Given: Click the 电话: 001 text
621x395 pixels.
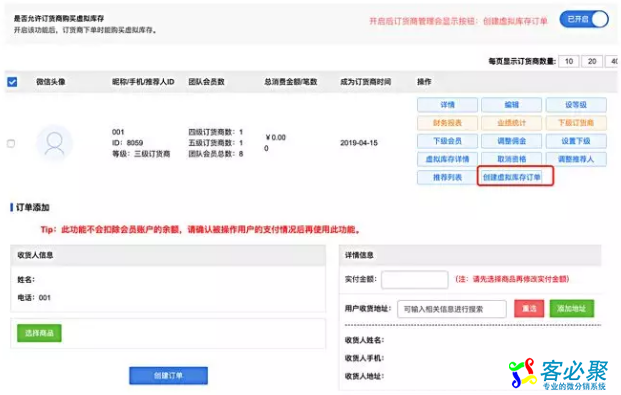Looking at the screenshot, I should pos(34,298).
